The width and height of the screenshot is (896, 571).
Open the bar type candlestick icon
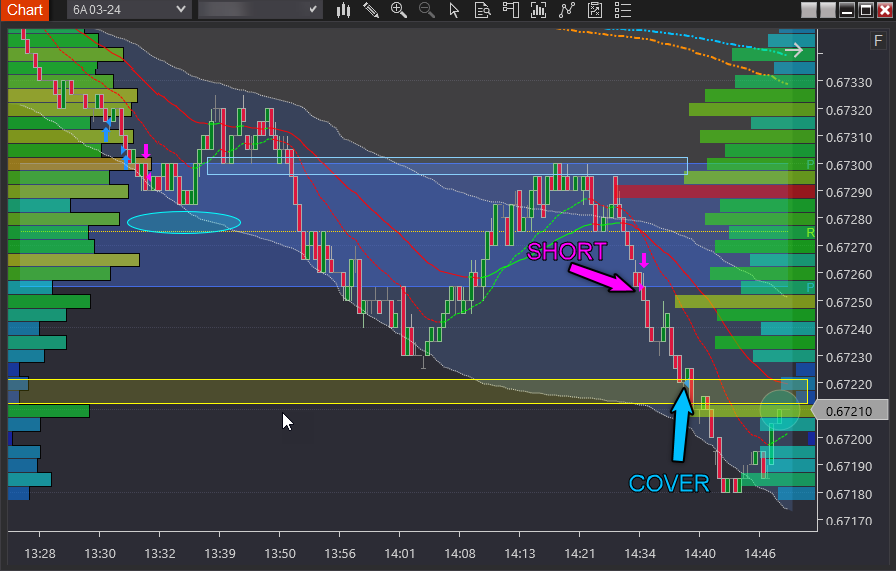(x=343, y=10)
